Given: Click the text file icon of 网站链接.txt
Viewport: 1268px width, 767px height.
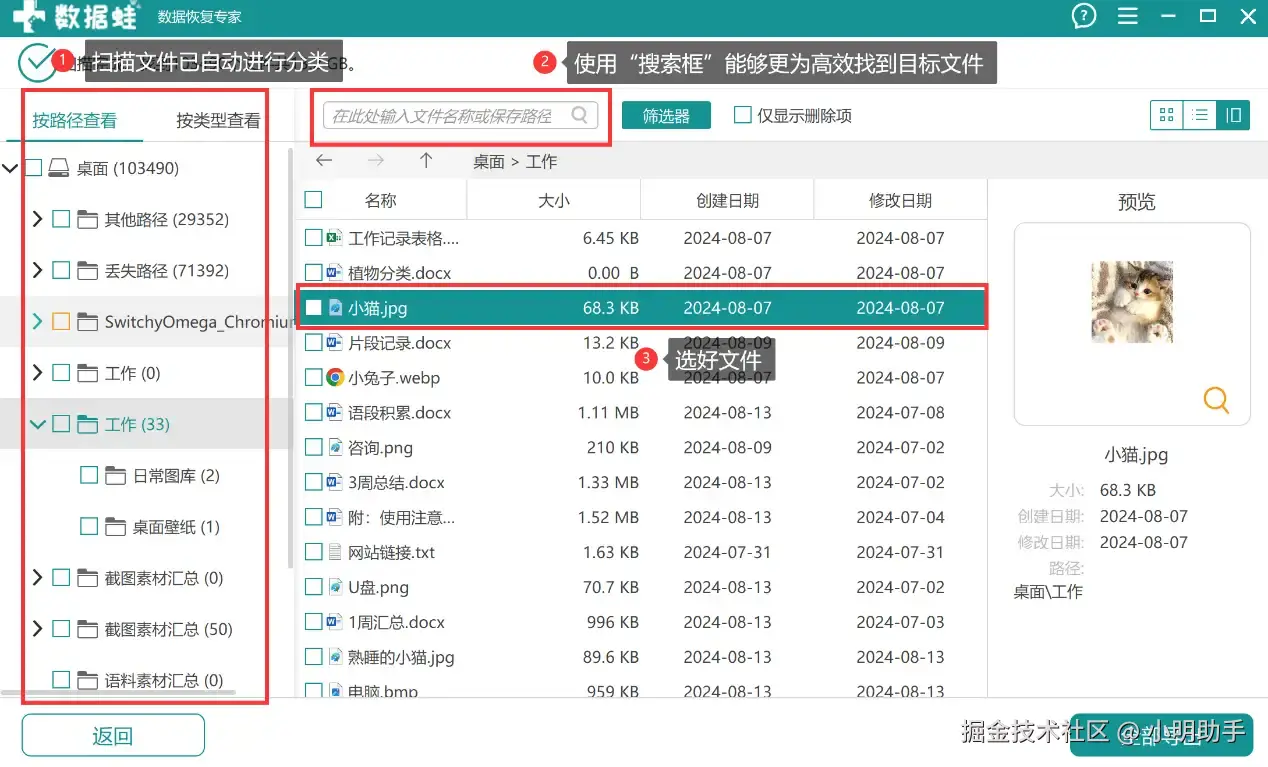Looking at the screenshot, I should click(336, 552).
